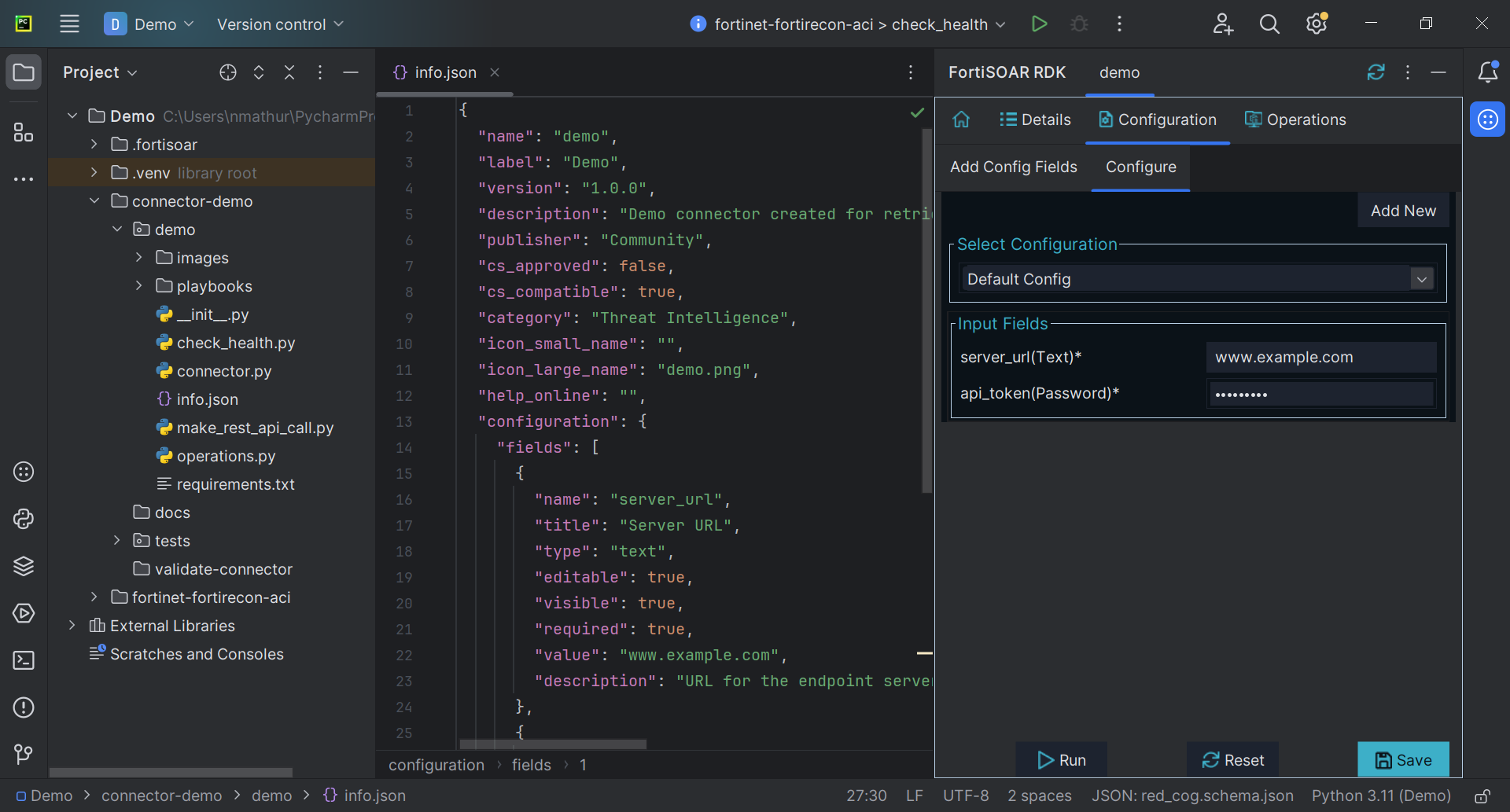This screenshot has width=1510, height=812.
Task: Open the Notifications bell
Action: 1487,72
